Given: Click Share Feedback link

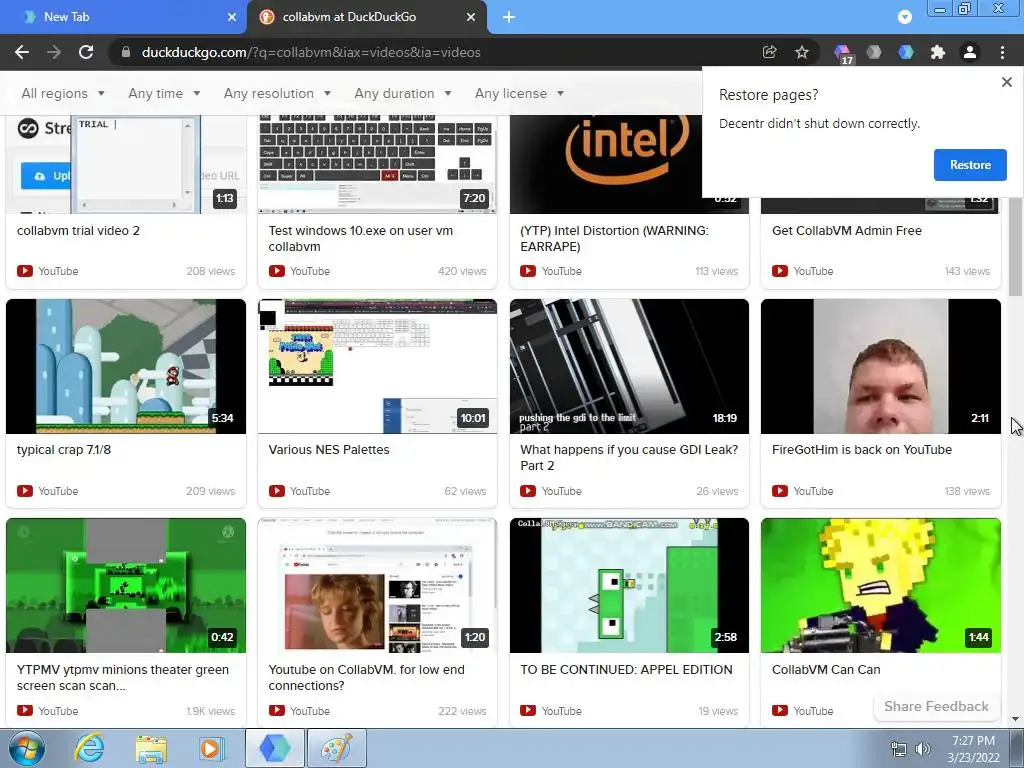Looking at the screenshot, I should click(x=936, y=707).
